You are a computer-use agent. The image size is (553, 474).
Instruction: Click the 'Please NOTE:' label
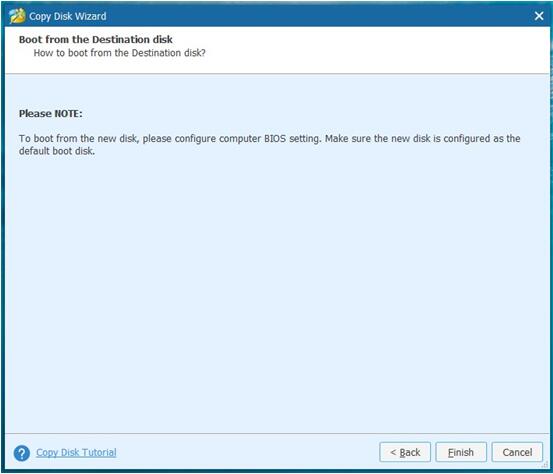point(50,114)
